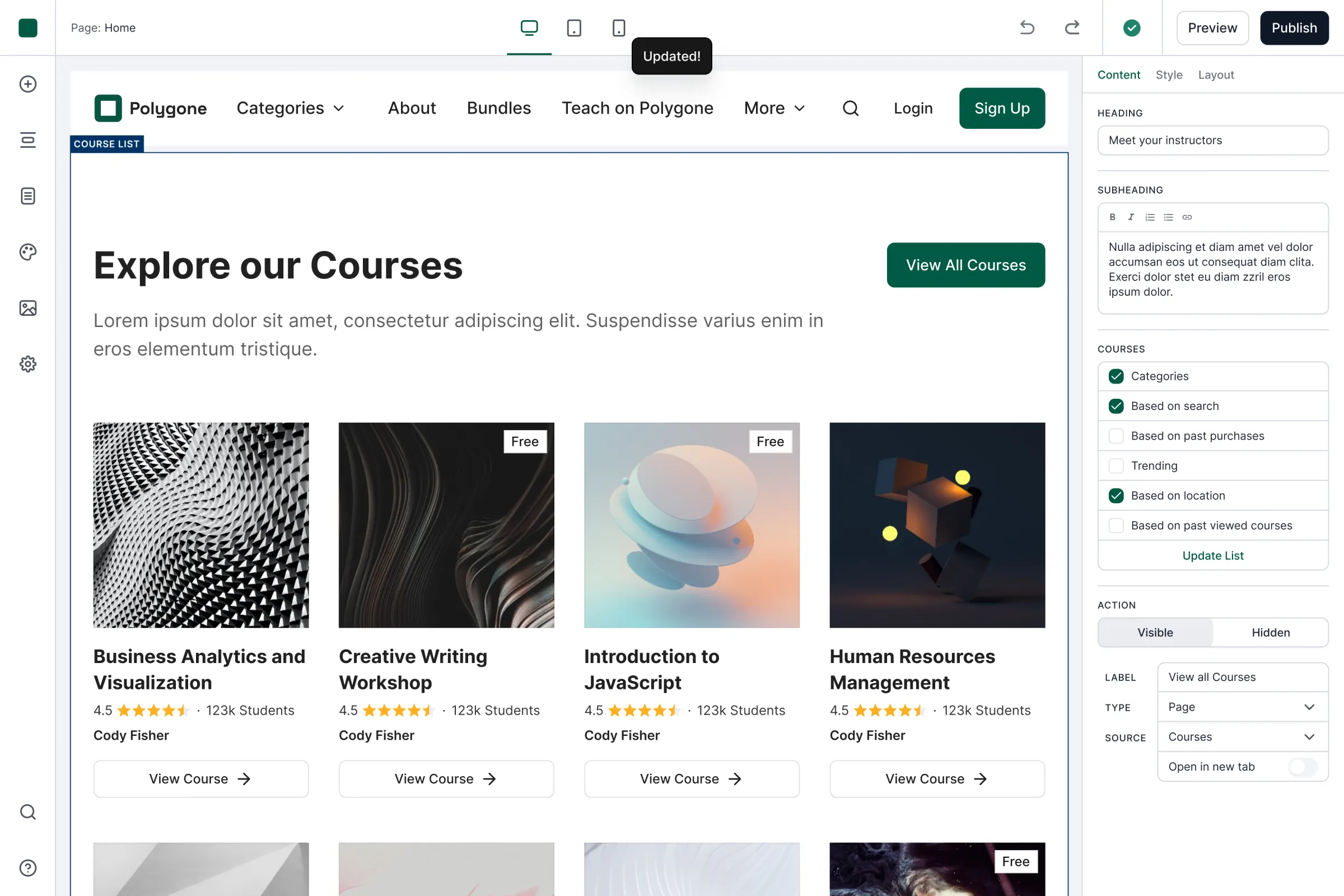
Task: Check the Trending checkbox
Action: (1116, 466)
